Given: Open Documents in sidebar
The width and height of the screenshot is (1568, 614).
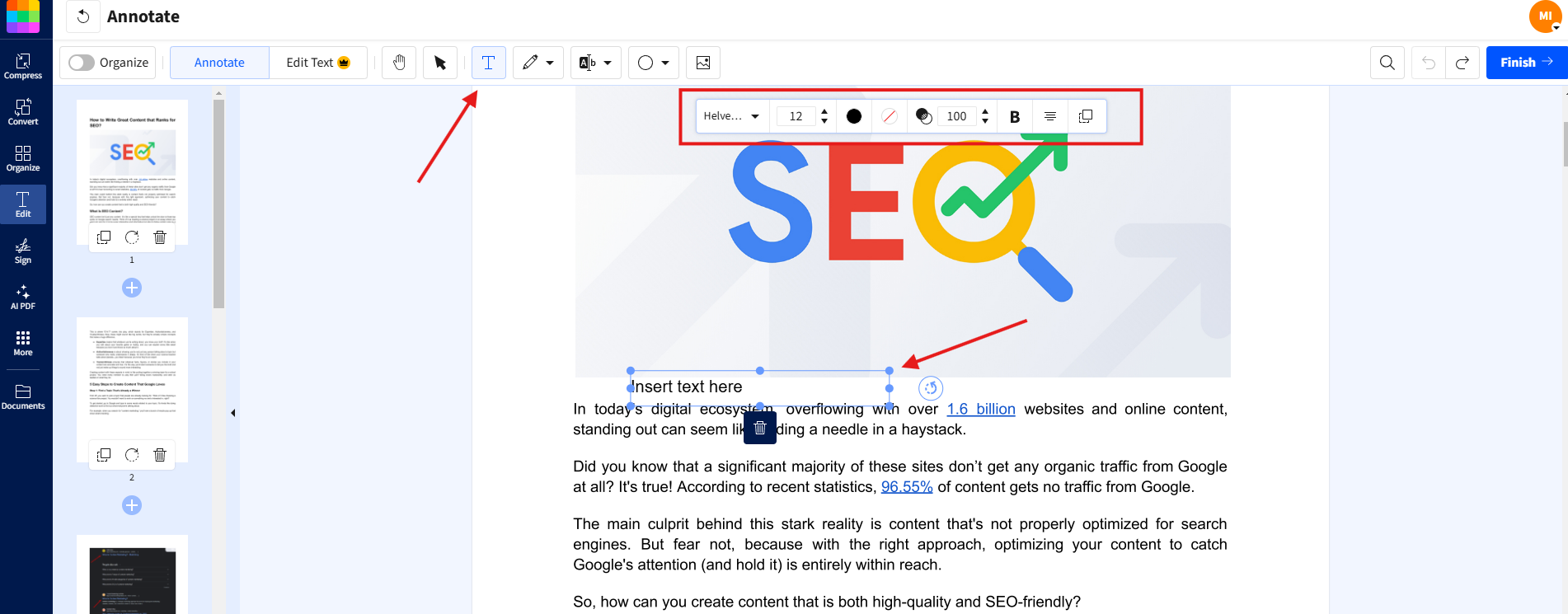Looking at the screenshot, I should tap(23, 396).
